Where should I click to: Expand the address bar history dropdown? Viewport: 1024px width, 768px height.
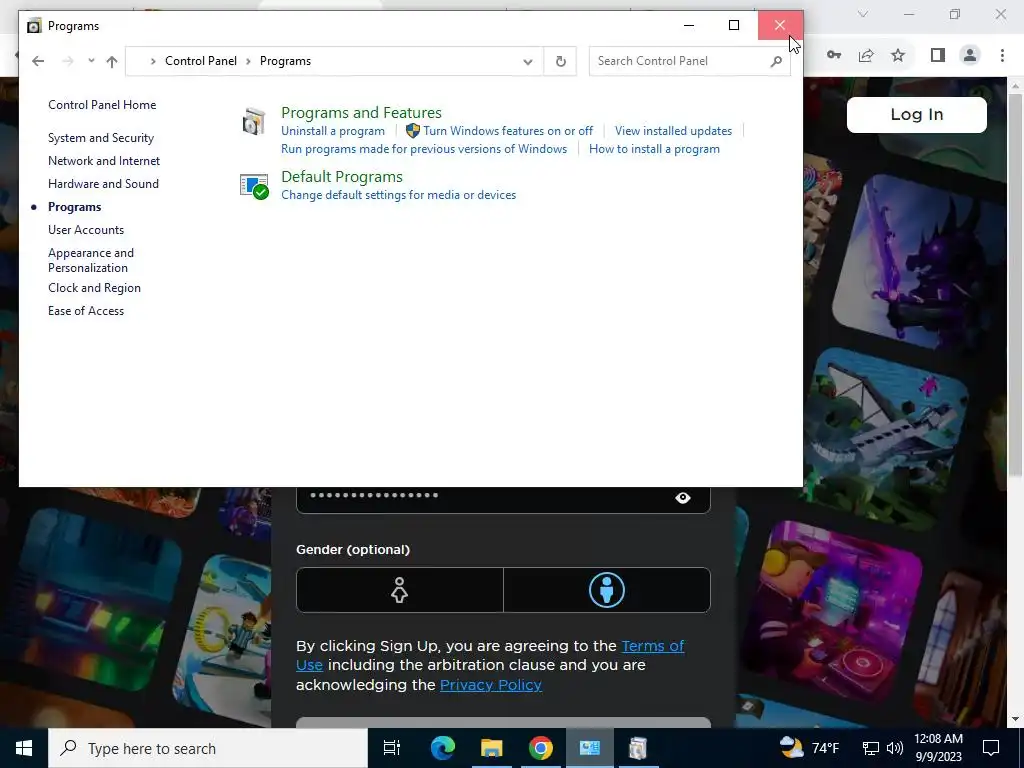pos(527,61)
